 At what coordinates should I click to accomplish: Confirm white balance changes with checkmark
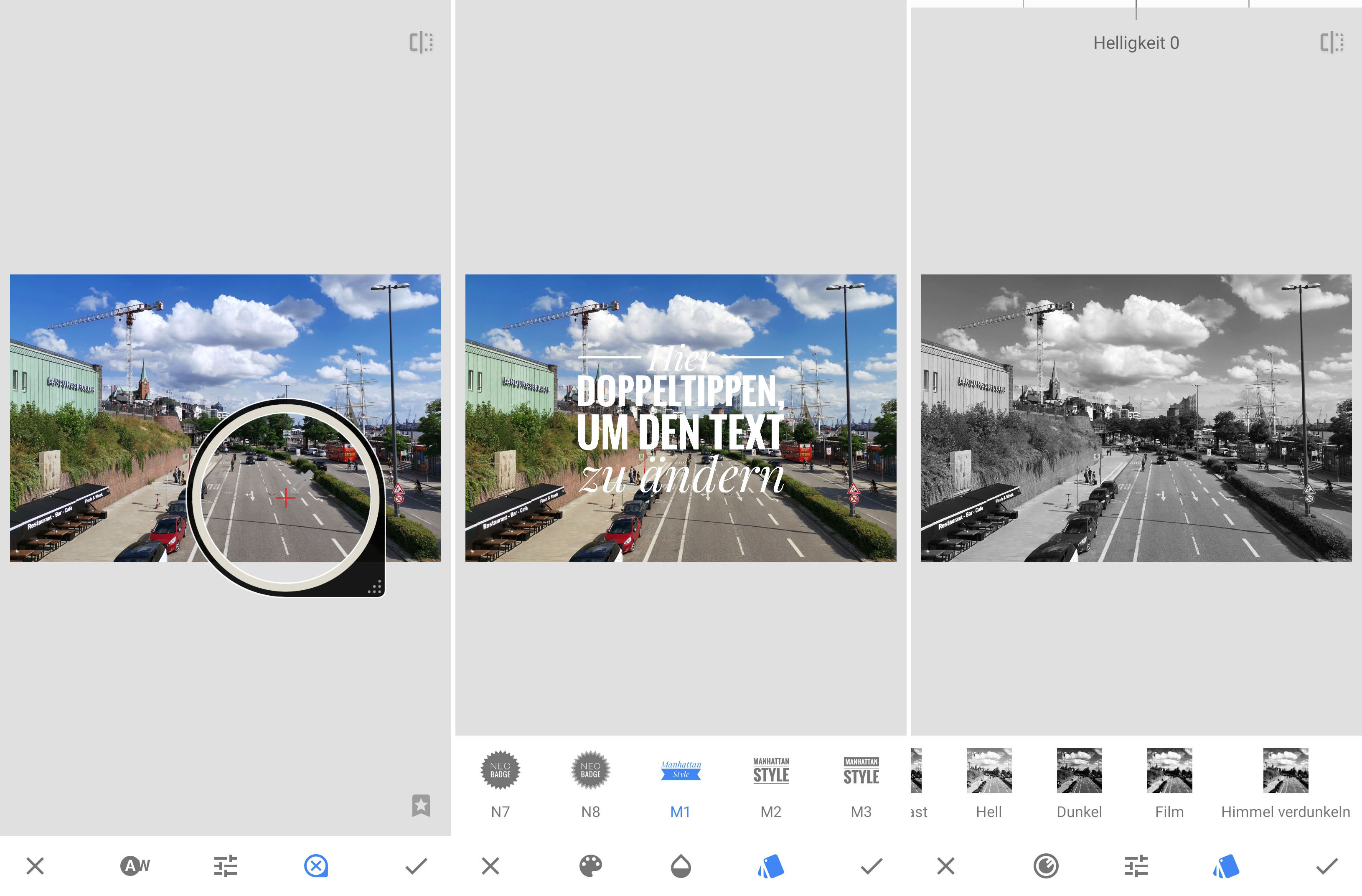(x=416, y=866)
